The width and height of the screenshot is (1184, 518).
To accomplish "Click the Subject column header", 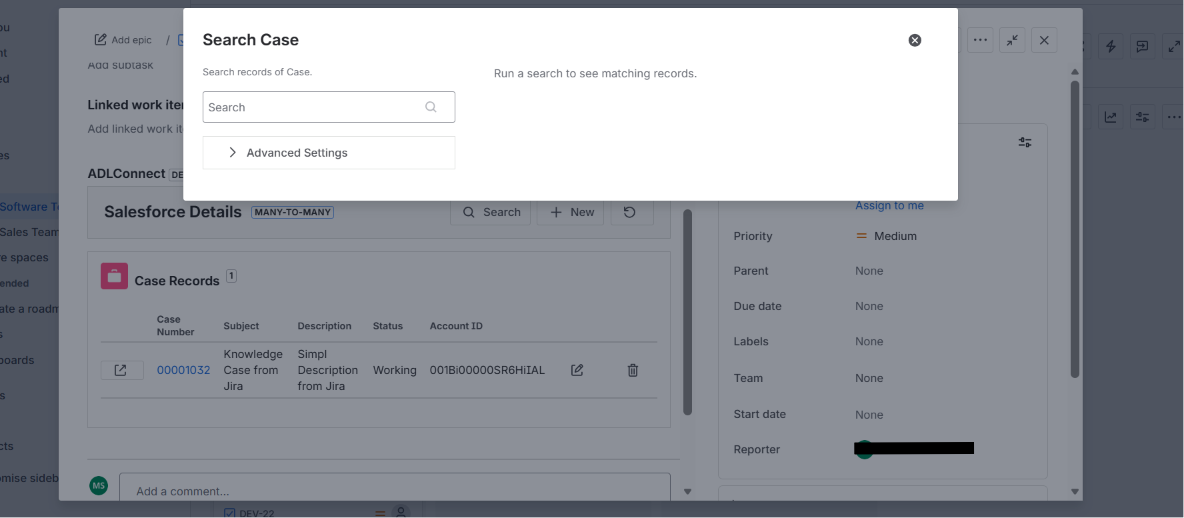I will point(241,326).
